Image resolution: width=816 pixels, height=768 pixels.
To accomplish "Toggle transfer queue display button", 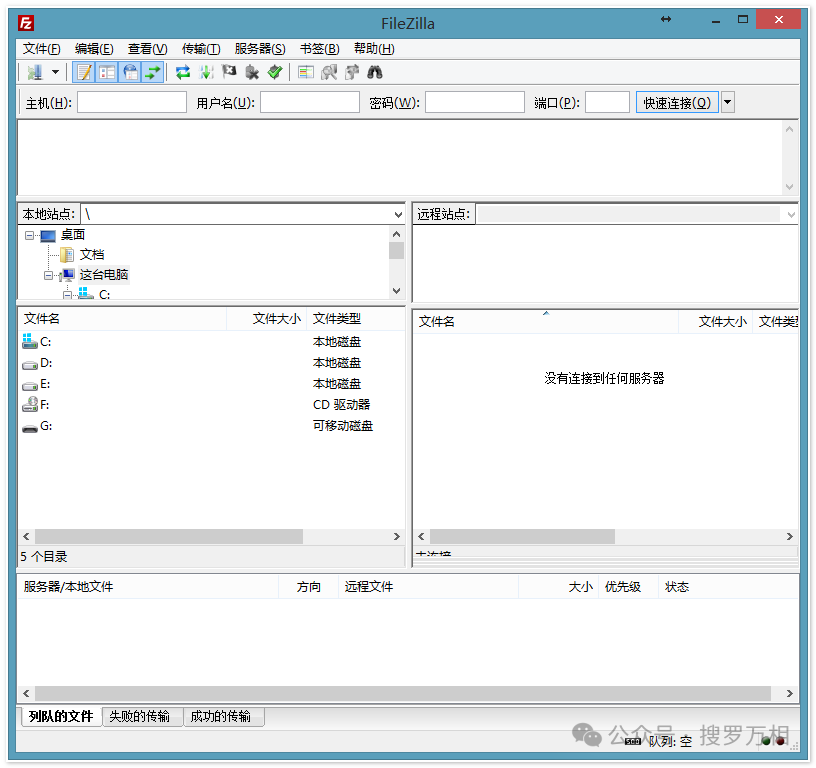I will [152, 72].
